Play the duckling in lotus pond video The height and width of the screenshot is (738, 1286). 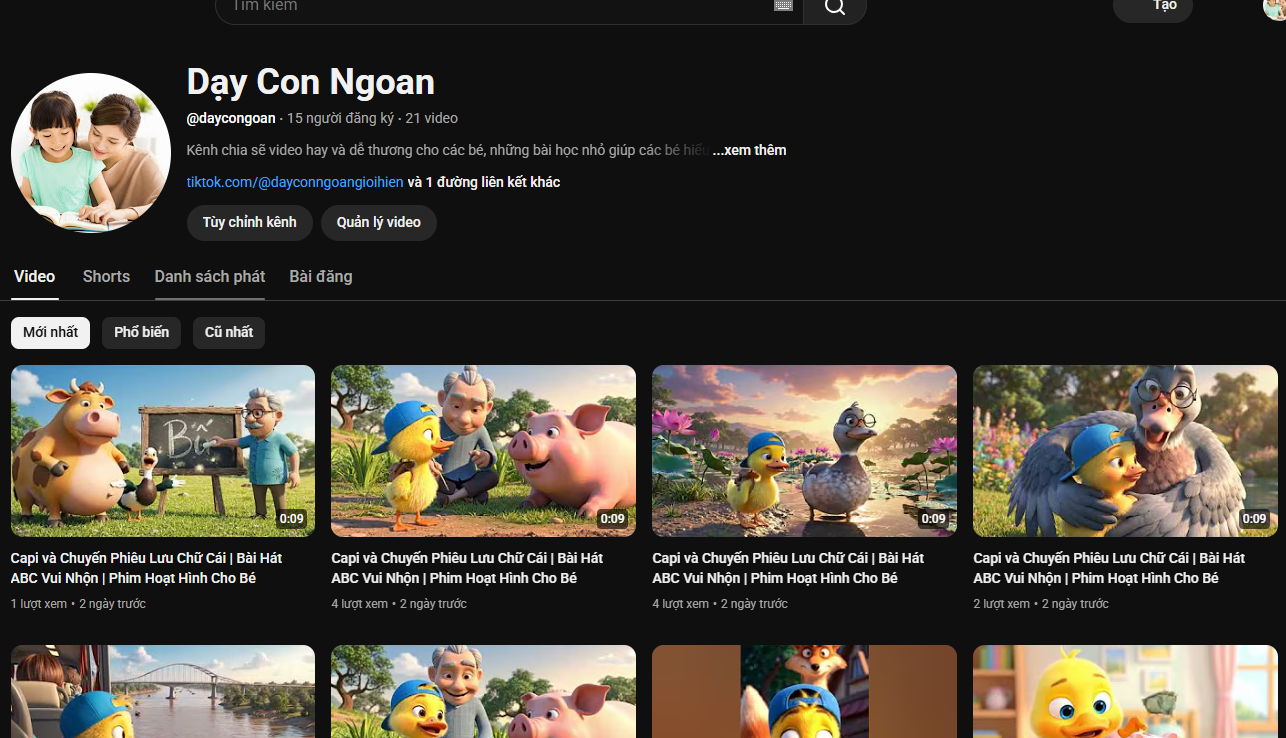pos(804,450)
